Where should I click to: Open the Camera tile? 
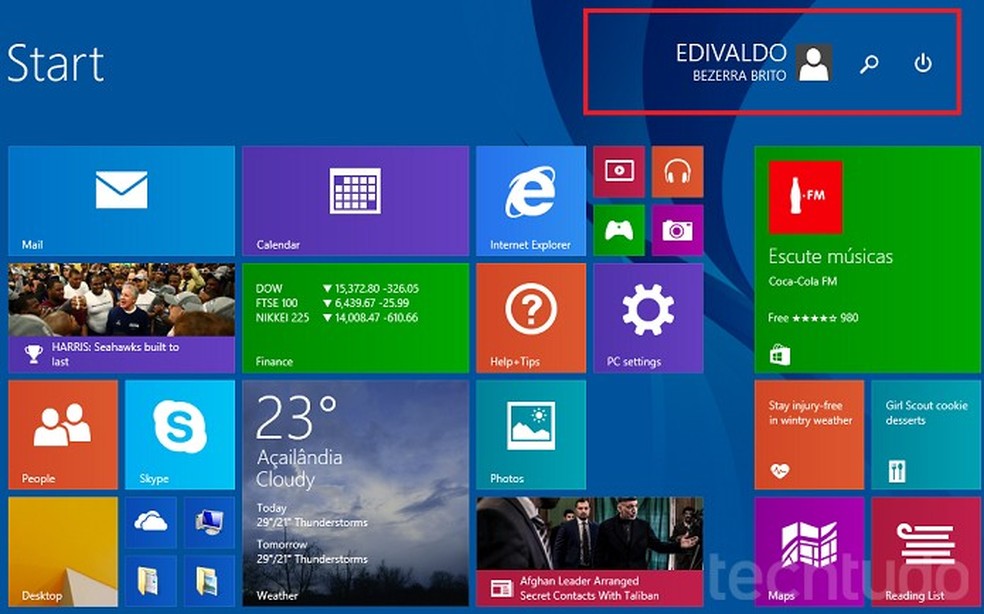pos(677,230)
